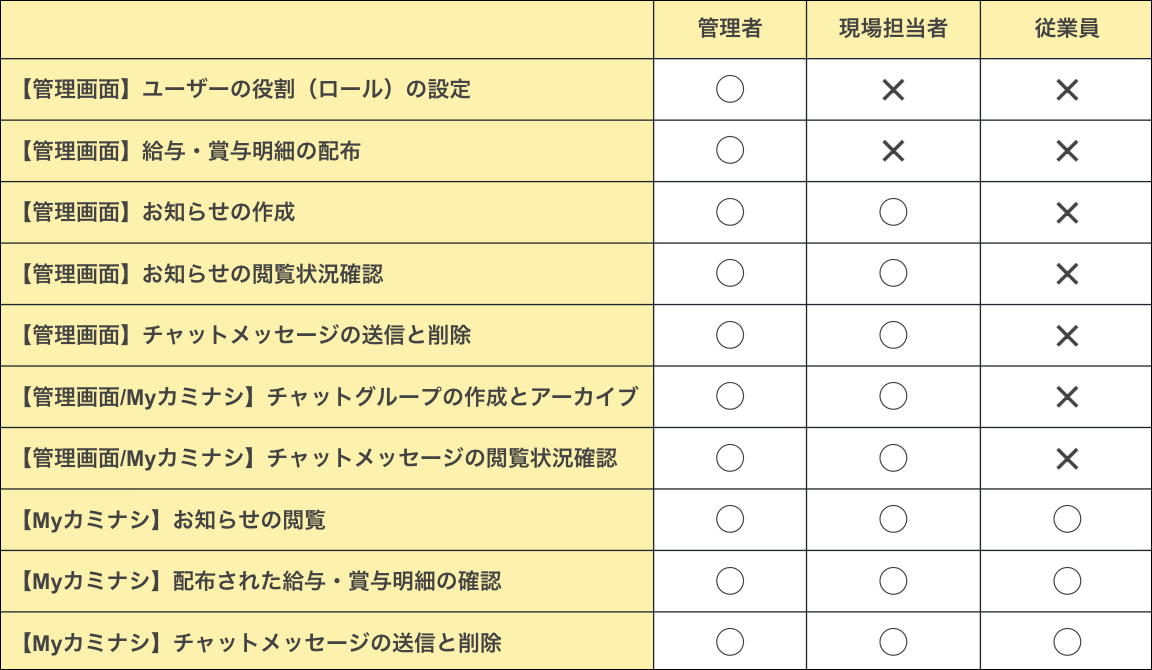The width and height of the screenshot is (1152, 670).
Task: Click 従業員 circle in 【Myカミナシ】チャットメッセージの送信と削除 row
Action: 1067,642
